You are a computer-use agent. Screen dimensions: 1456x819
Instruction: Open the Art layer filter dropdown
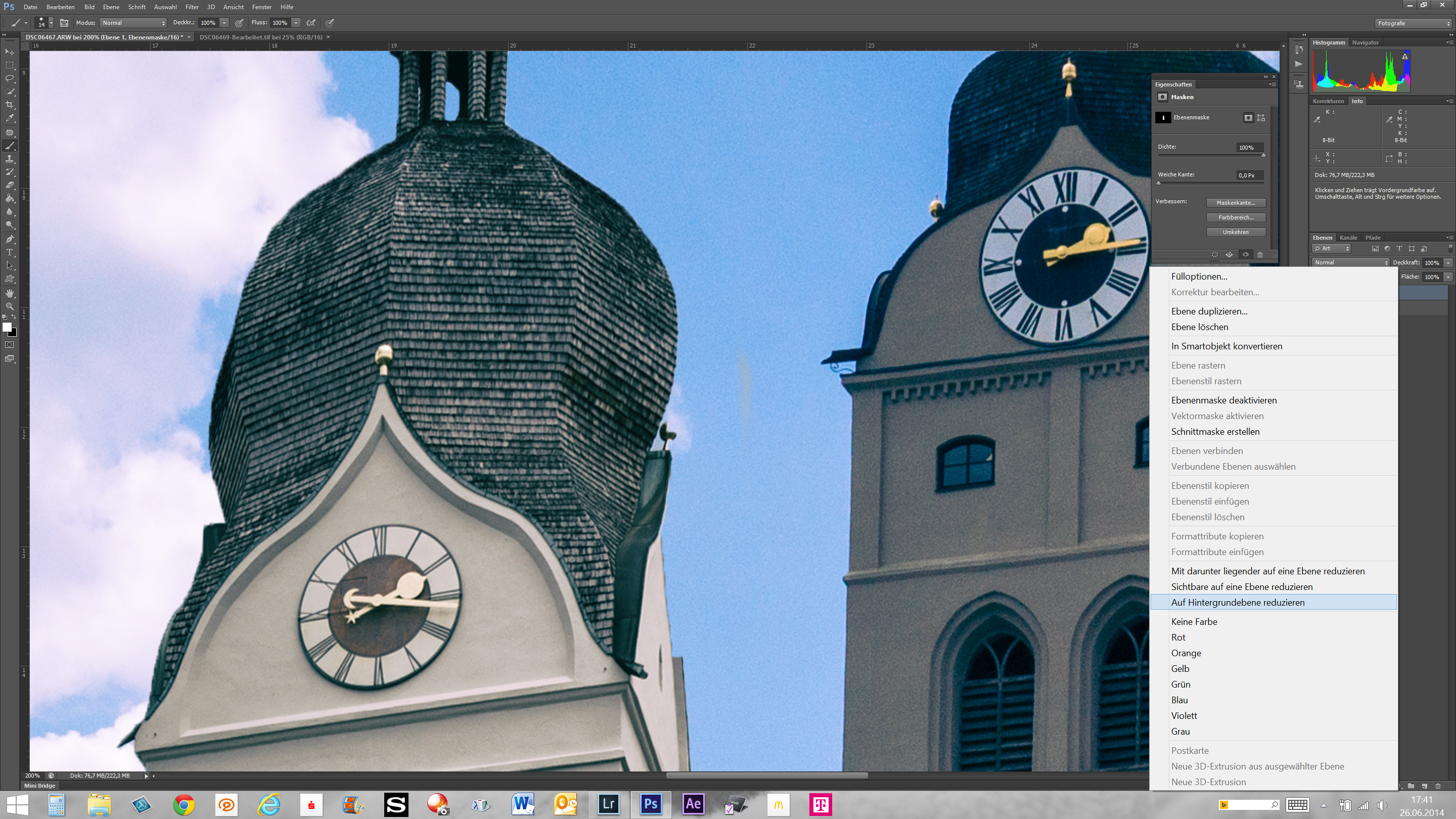coord(1332,249)
